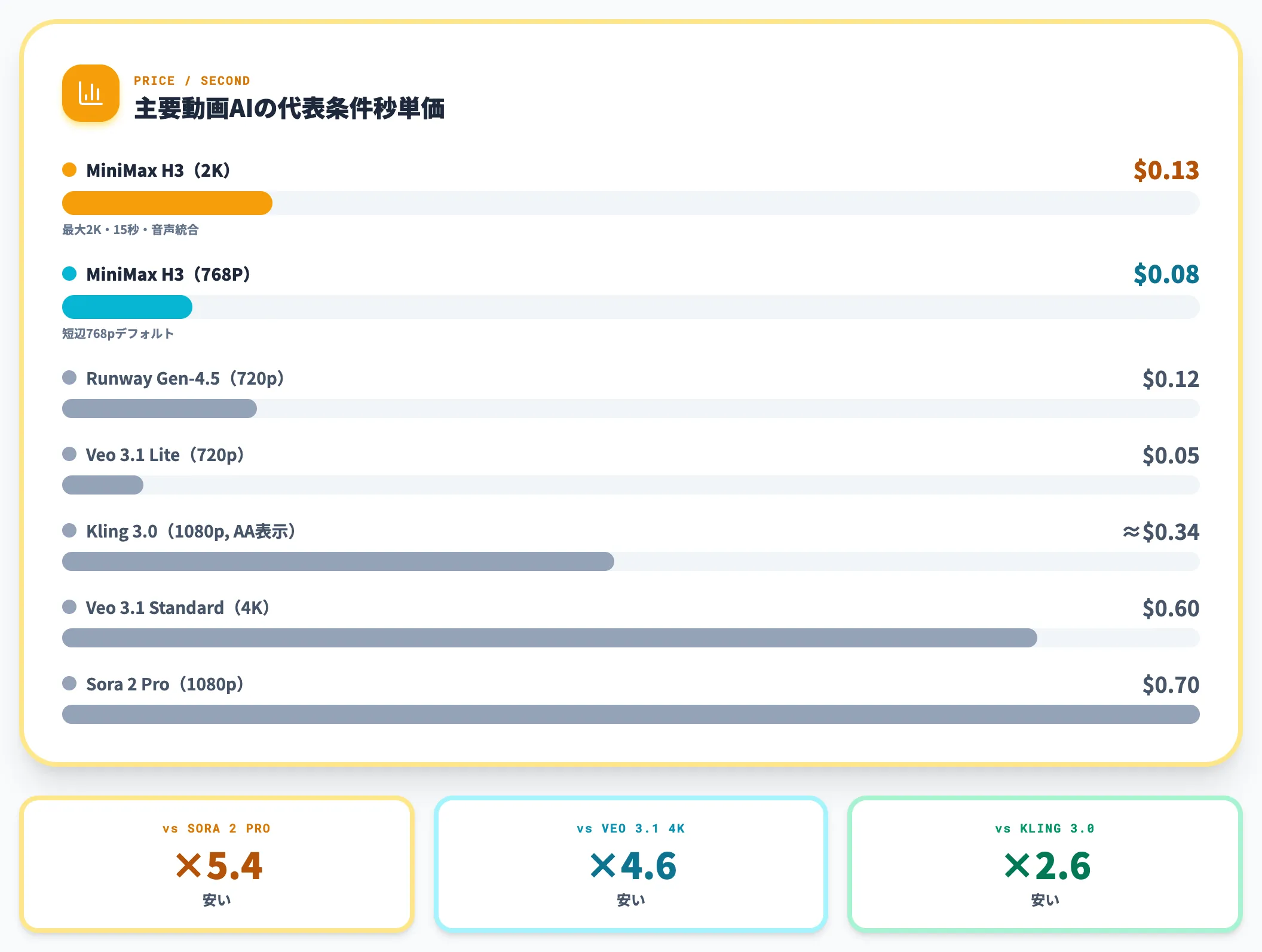Click the '$0.05' price value
1262x952 pixels.
[1171, 455]
